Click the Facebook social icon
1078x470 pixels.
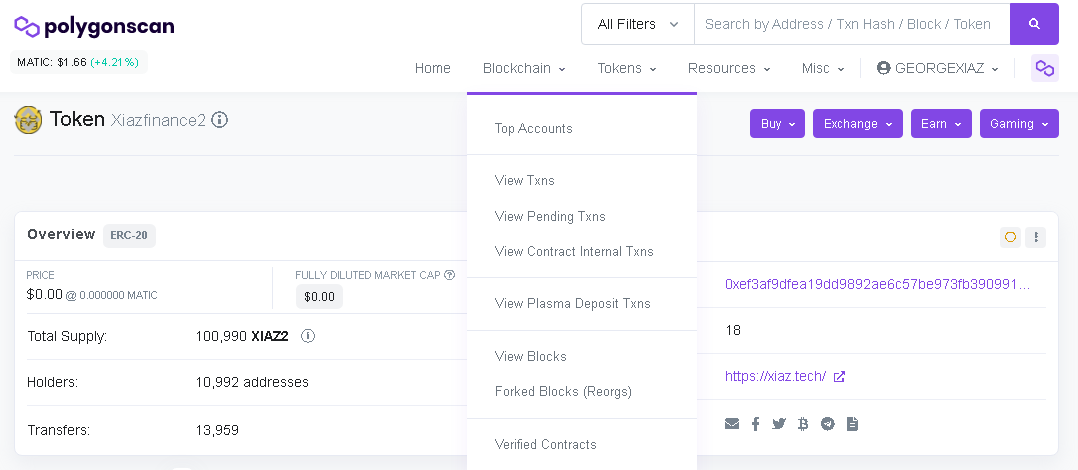coord(755,424)
